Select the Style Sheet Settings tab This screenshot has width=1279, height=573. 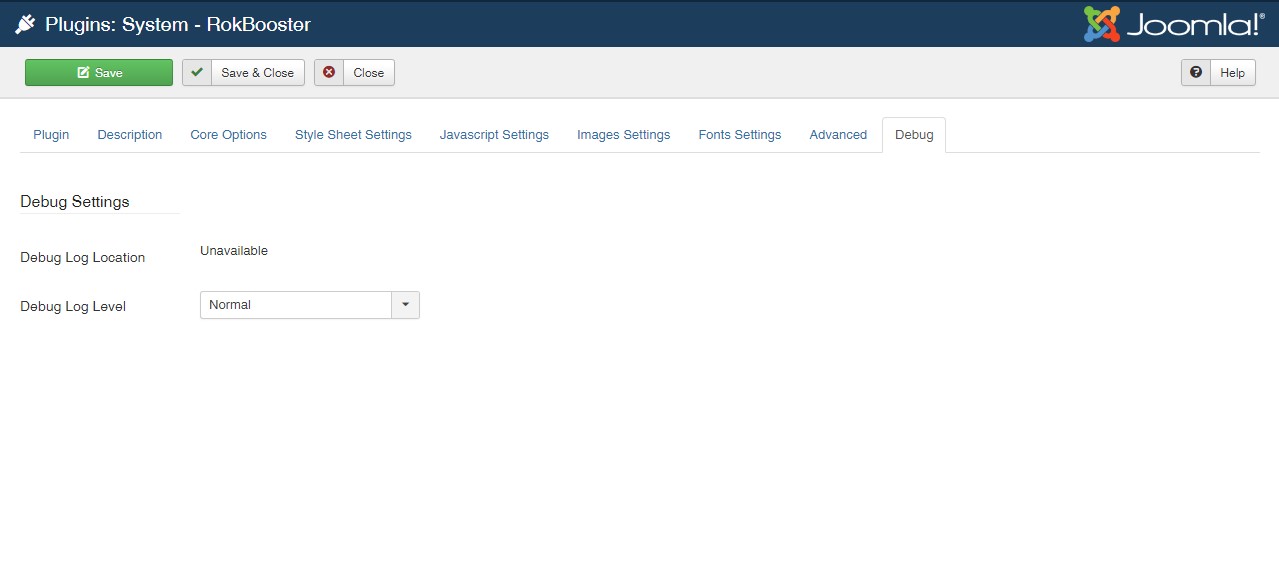(353, 135)
